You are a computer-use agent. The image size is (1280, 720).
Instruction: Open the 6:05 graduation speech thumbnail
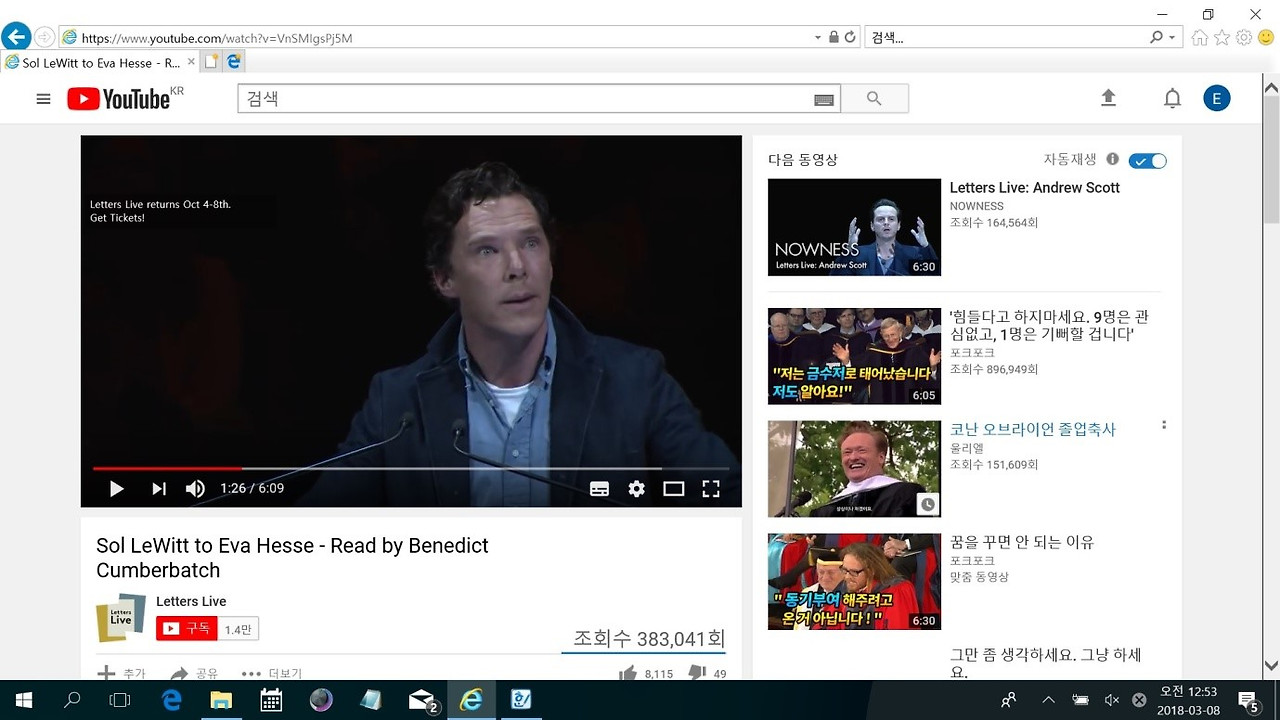point(854,356)
